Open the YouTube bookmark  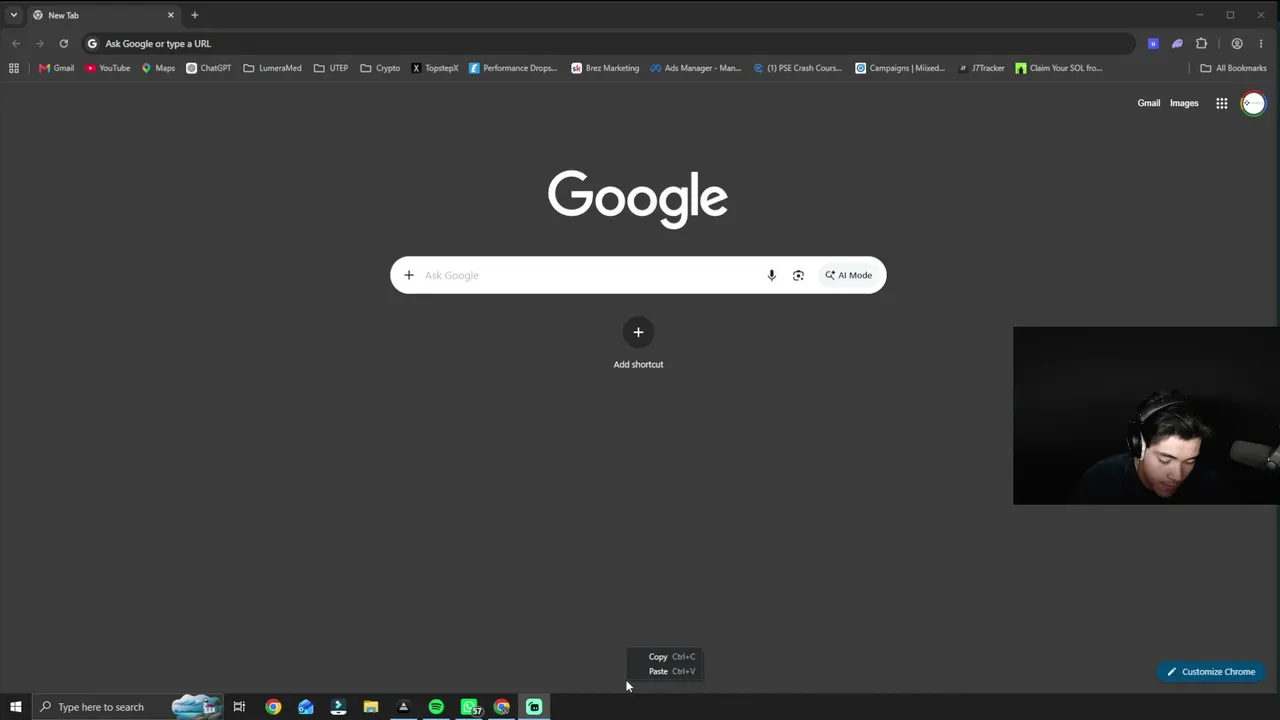click(108, 68)
